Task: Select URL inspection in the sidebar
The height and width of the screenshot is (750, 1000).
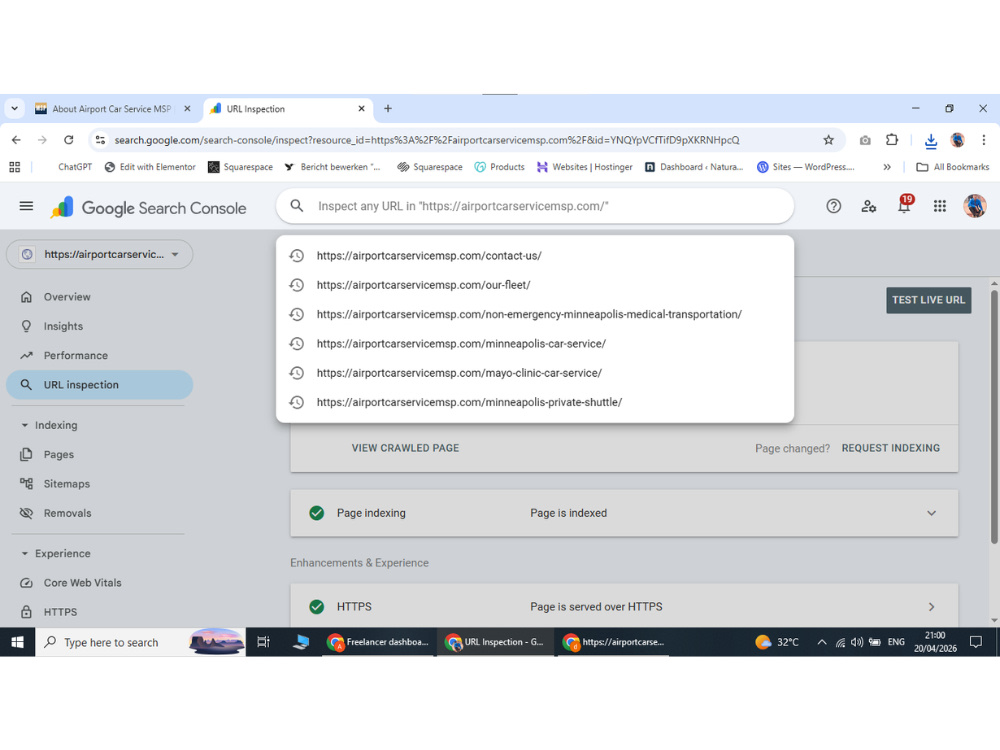Action: (x=99, y=385)
